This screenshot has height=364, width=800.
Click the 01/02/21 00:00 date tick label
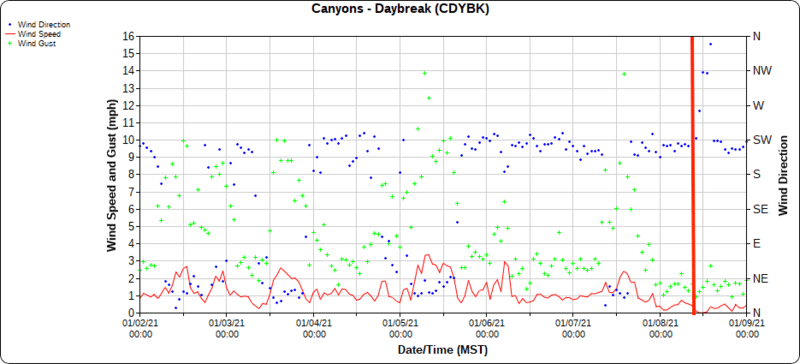pyautogui.click(x=140, y=328)
